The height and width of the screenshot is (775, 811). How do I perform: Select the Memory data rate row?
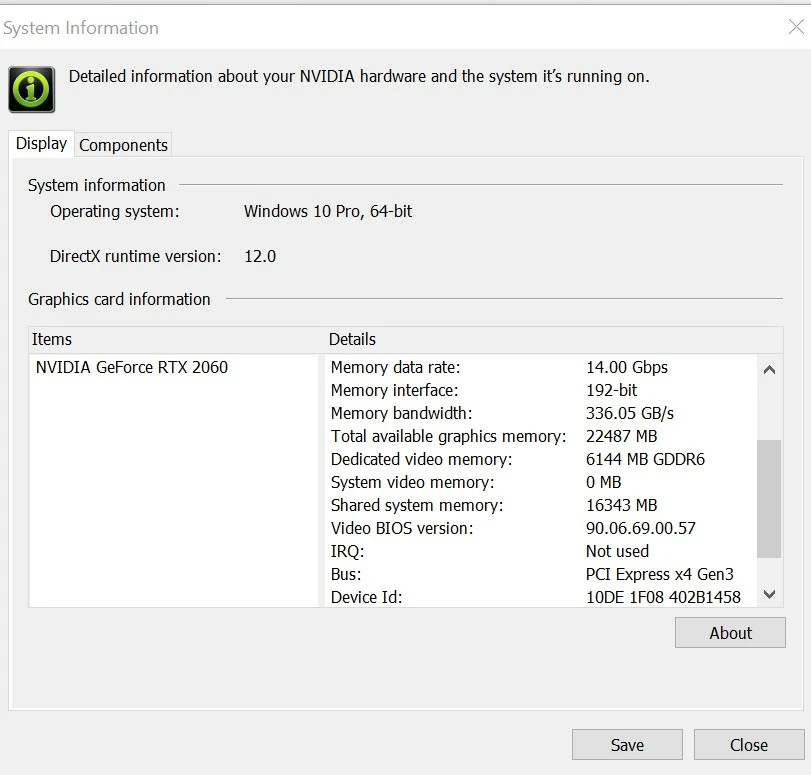tap(540, 367)
